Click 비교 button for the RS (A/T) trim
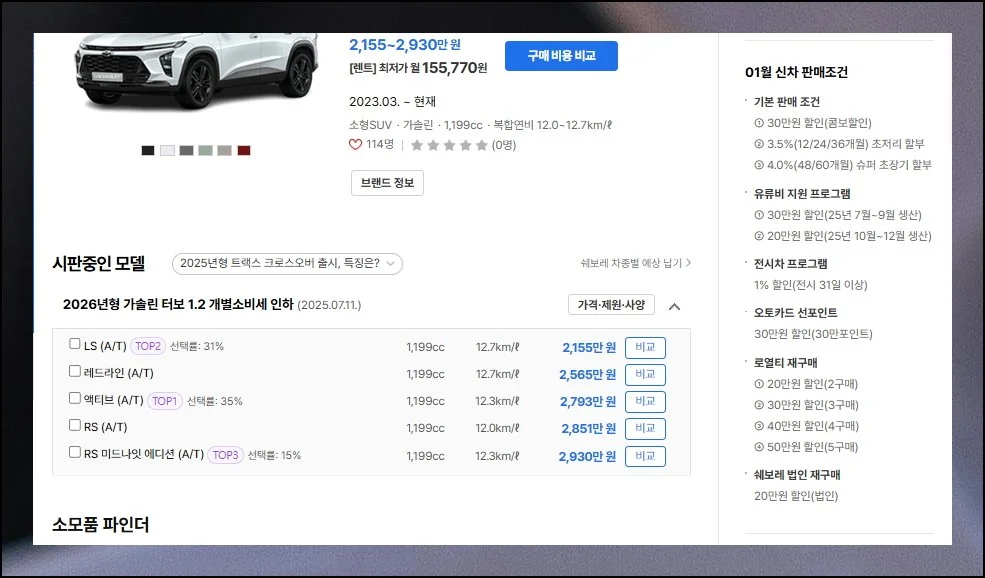Image resolution: width=985 pixels, height=578 pixels. [645, 429]
